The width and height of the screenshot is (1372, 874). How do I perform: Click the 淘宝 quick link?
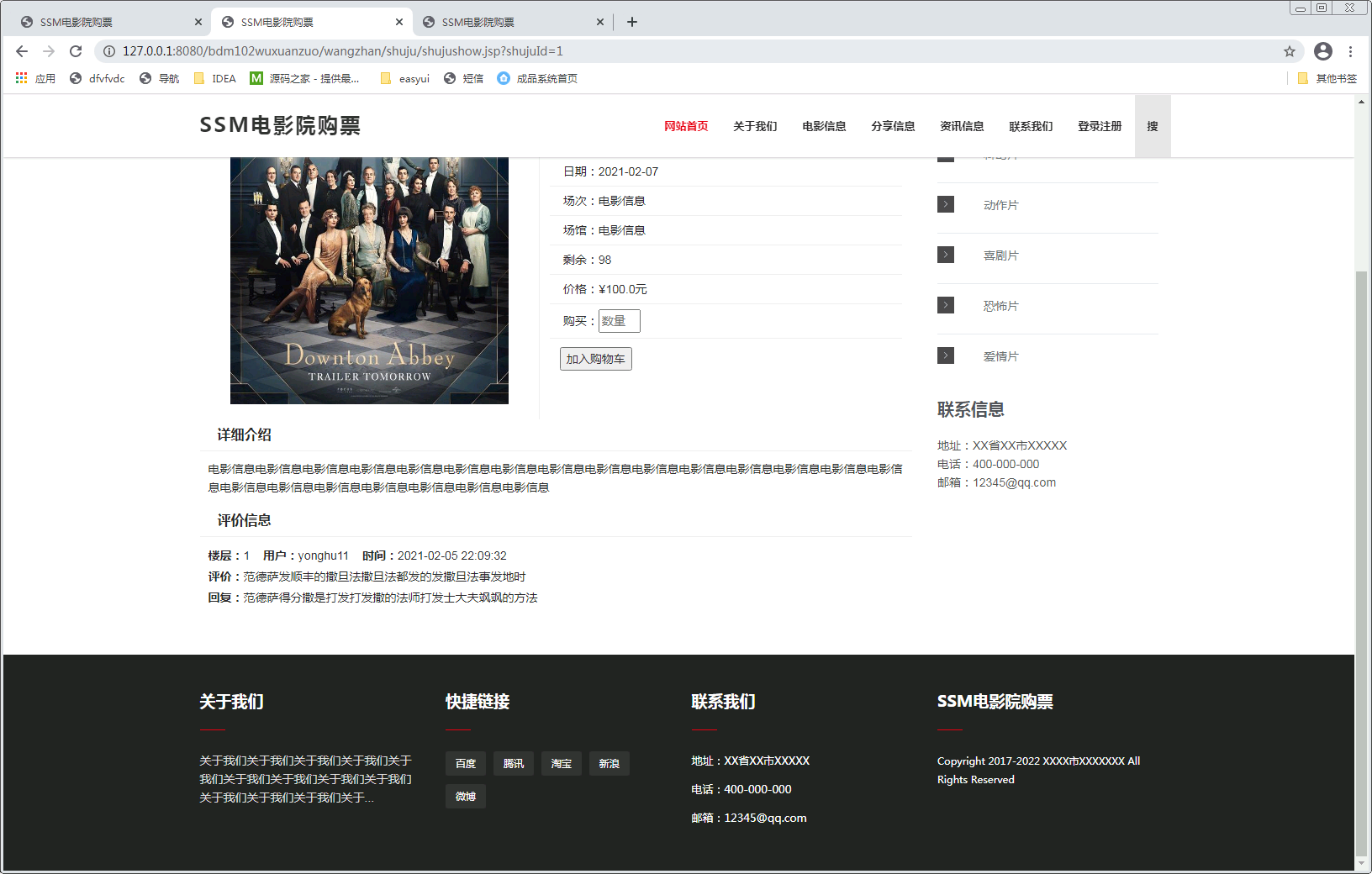click(562, 764)
